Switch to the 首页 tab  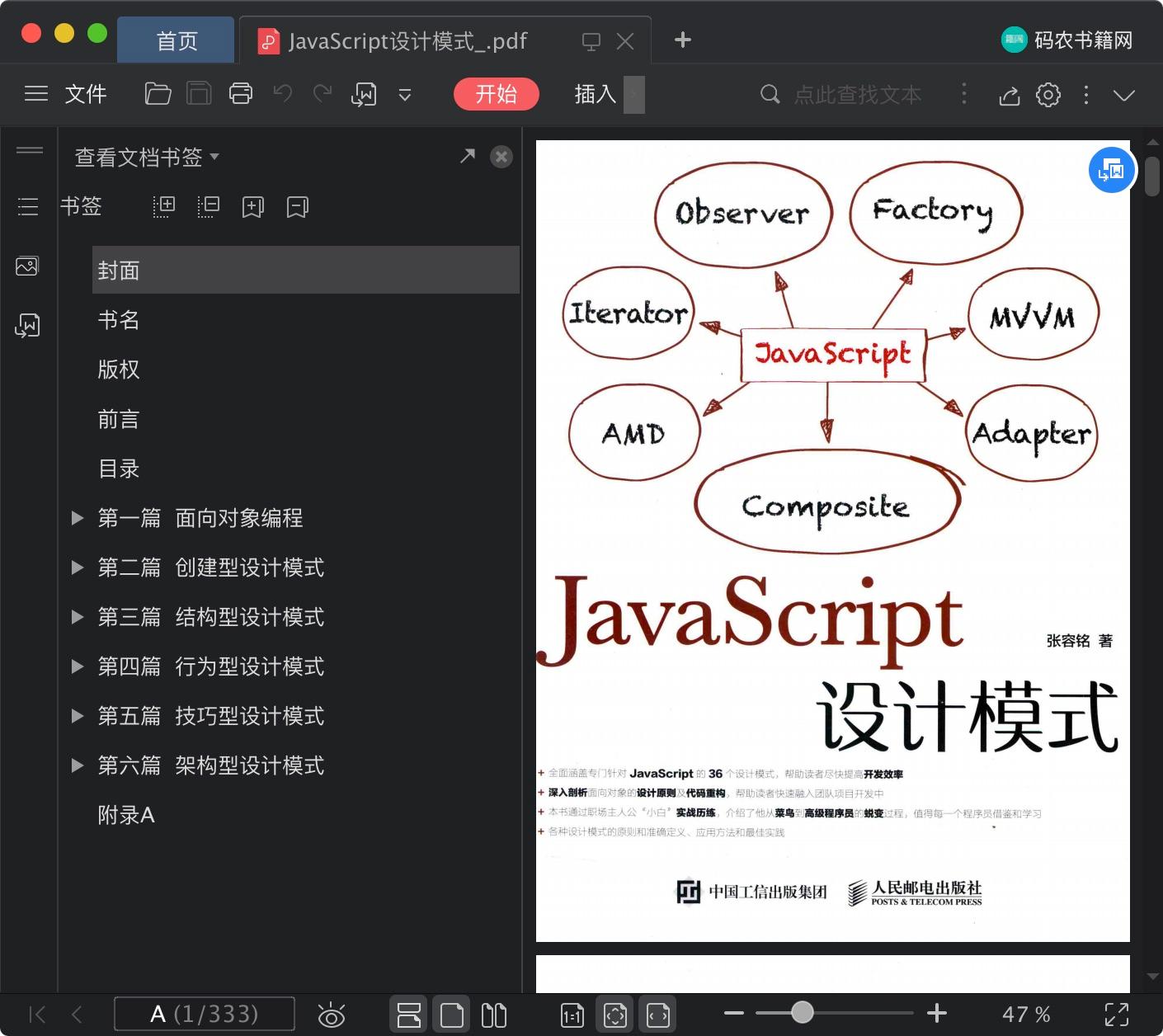pos(177,40)
